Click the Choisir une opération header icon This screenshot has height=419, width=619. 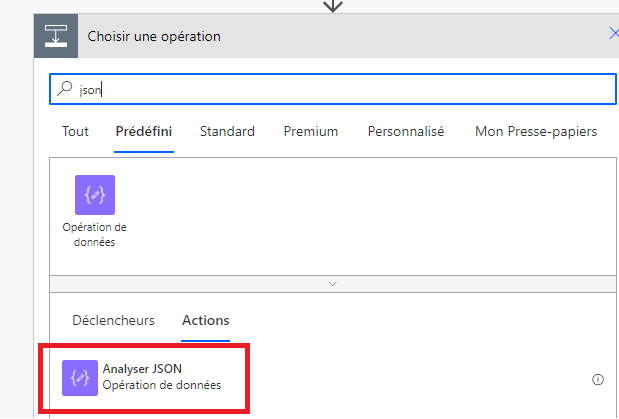point(53,36)
